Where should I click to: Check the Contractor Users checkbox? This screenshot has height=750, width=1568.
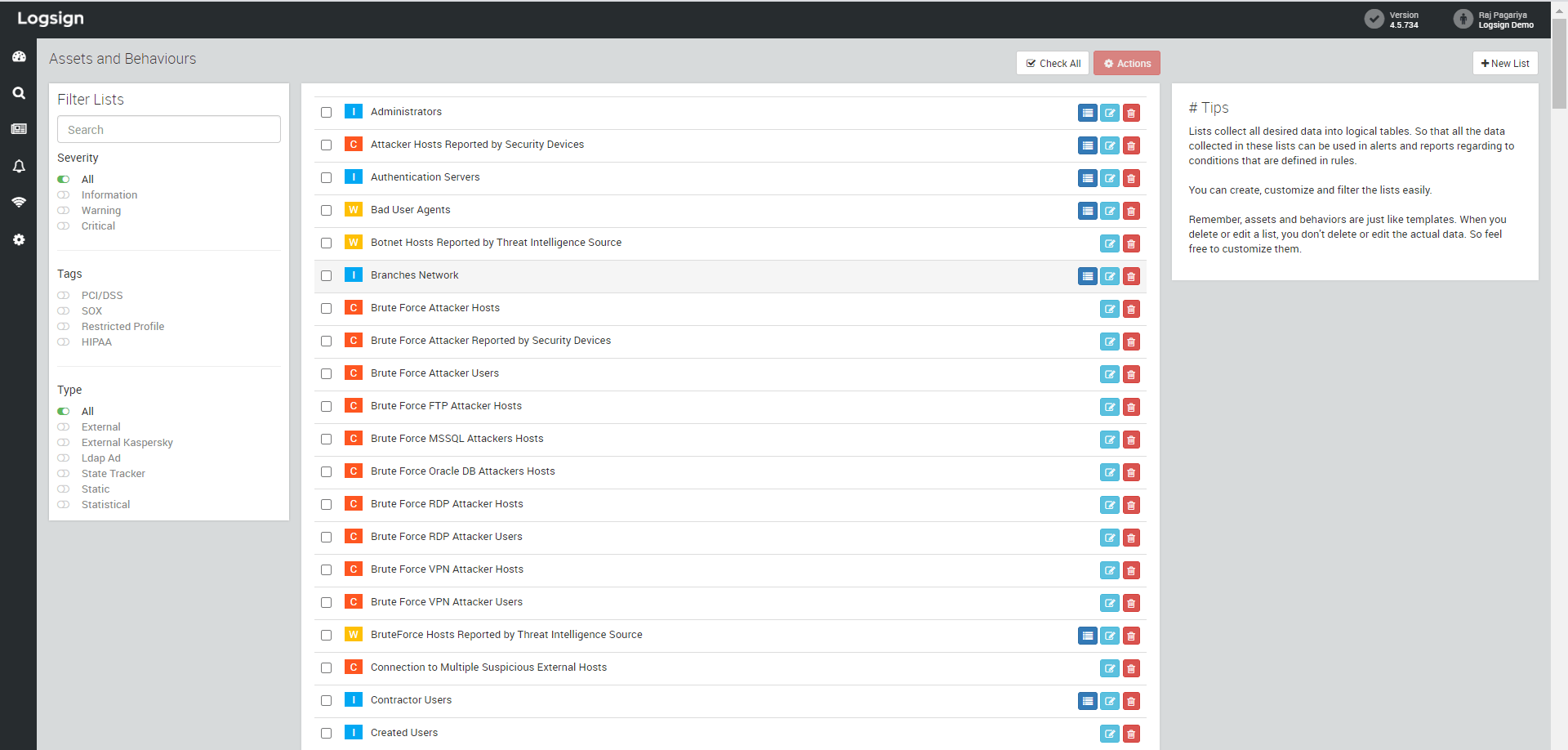(326, 701)
